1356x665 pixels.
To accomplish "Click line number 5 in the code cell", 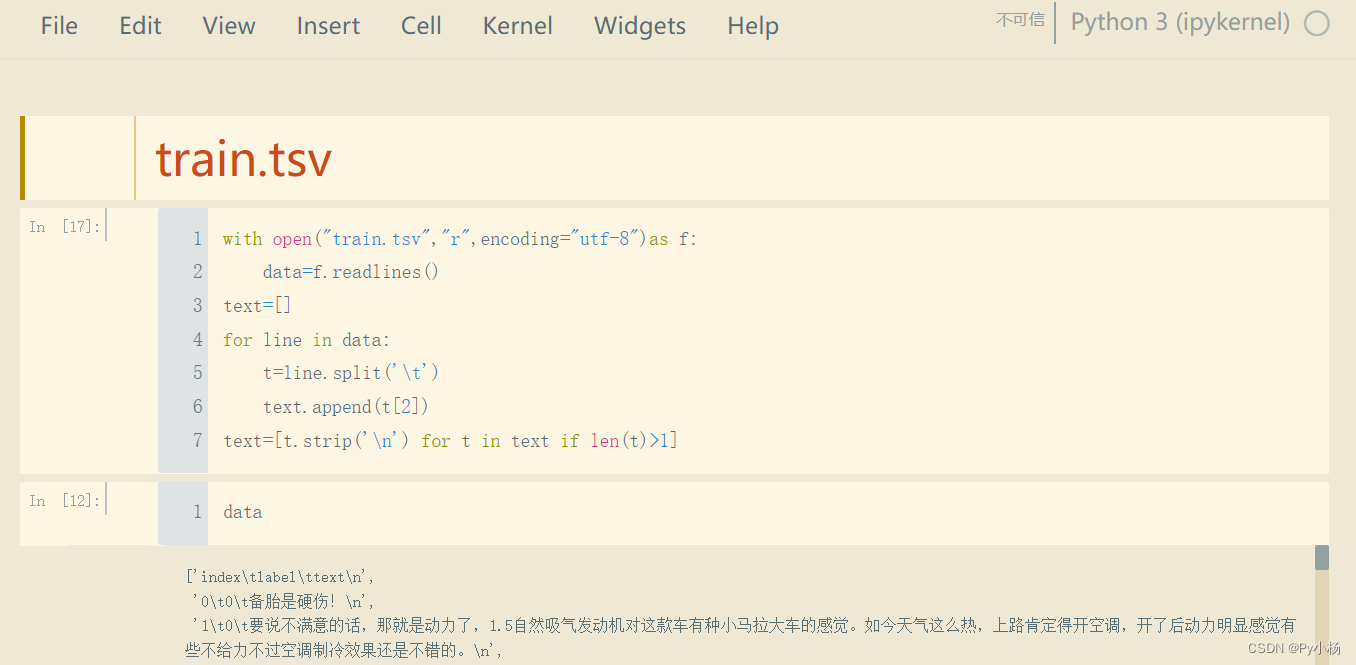I will tap(197, 372).
